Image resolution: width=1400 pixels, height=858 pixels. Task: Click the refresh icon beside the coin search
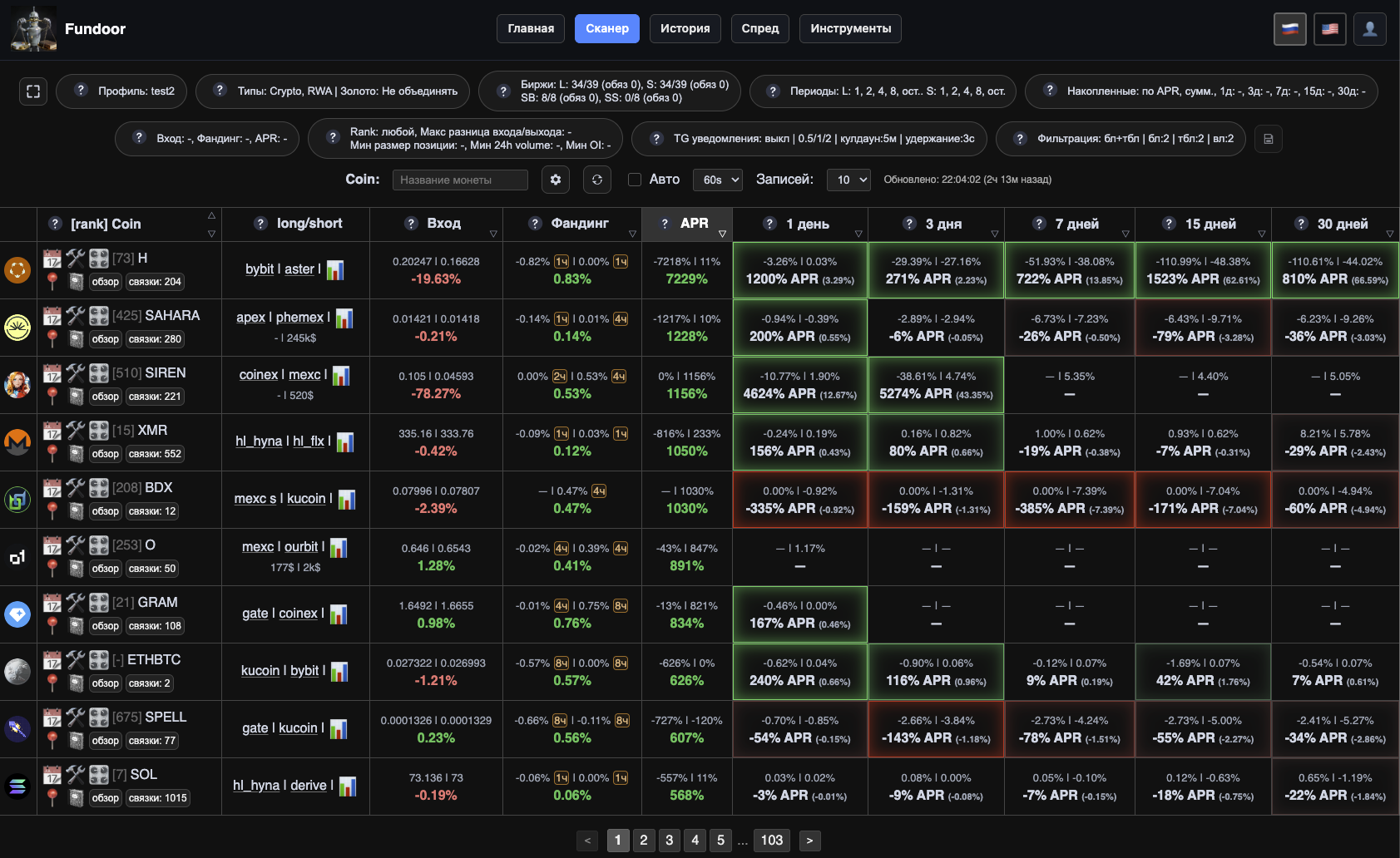tap(597, 180)
